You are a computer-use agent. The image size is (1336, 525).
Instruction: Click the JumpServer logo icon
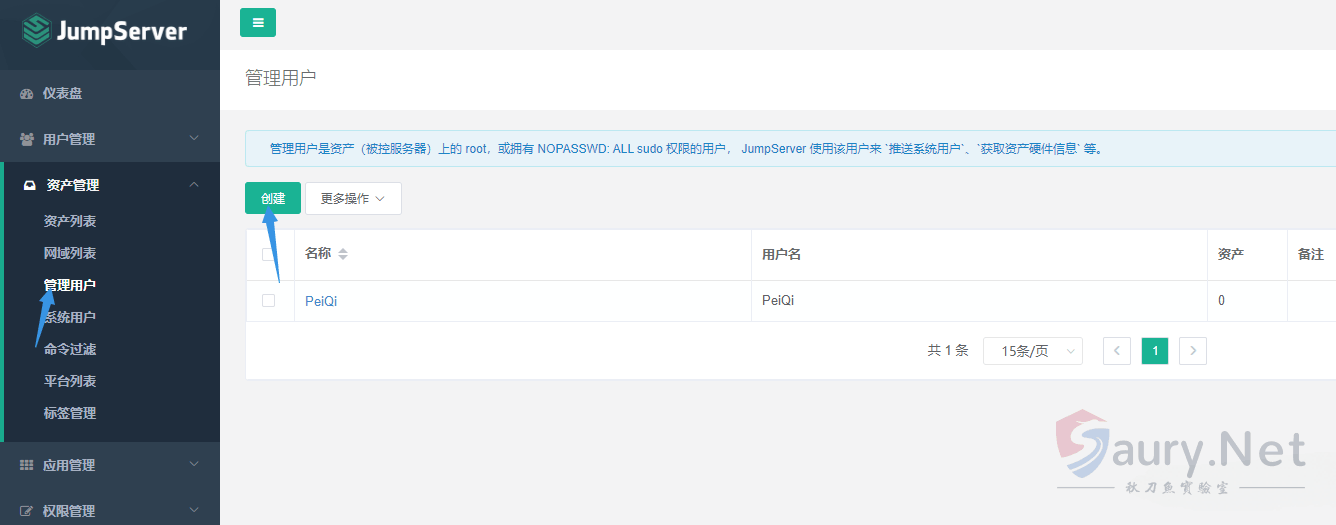coord(36,30)
